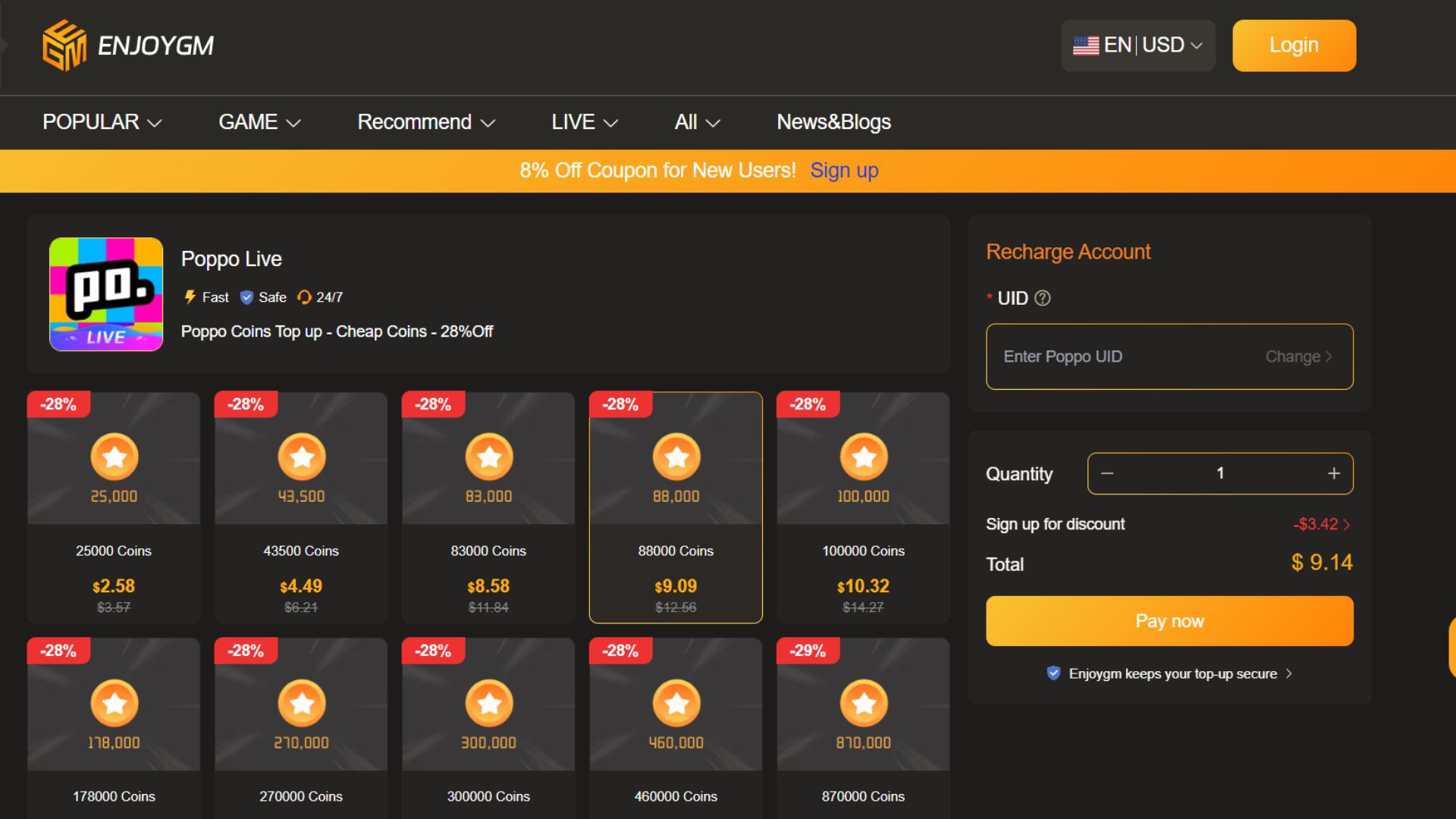Screen dimensions: 1456x819
Task: Click the blue shield secure top-up icon
Action: (1053, 673)
